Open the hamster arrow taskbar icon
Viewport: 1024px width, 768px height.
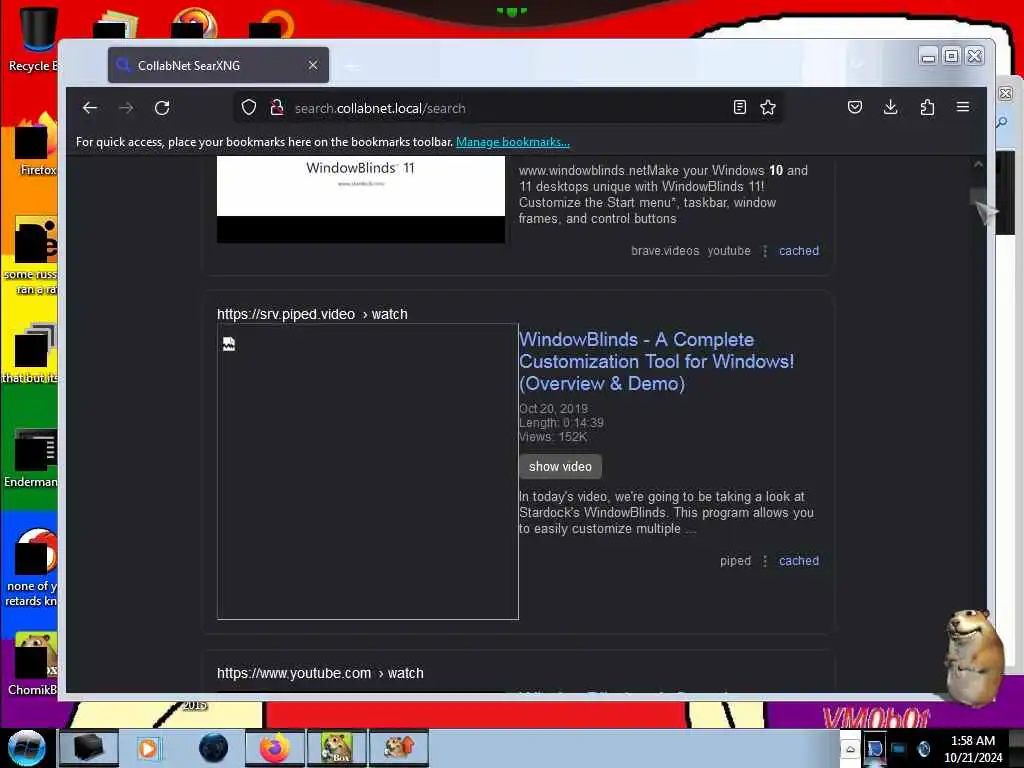click(x=399, y=748)
